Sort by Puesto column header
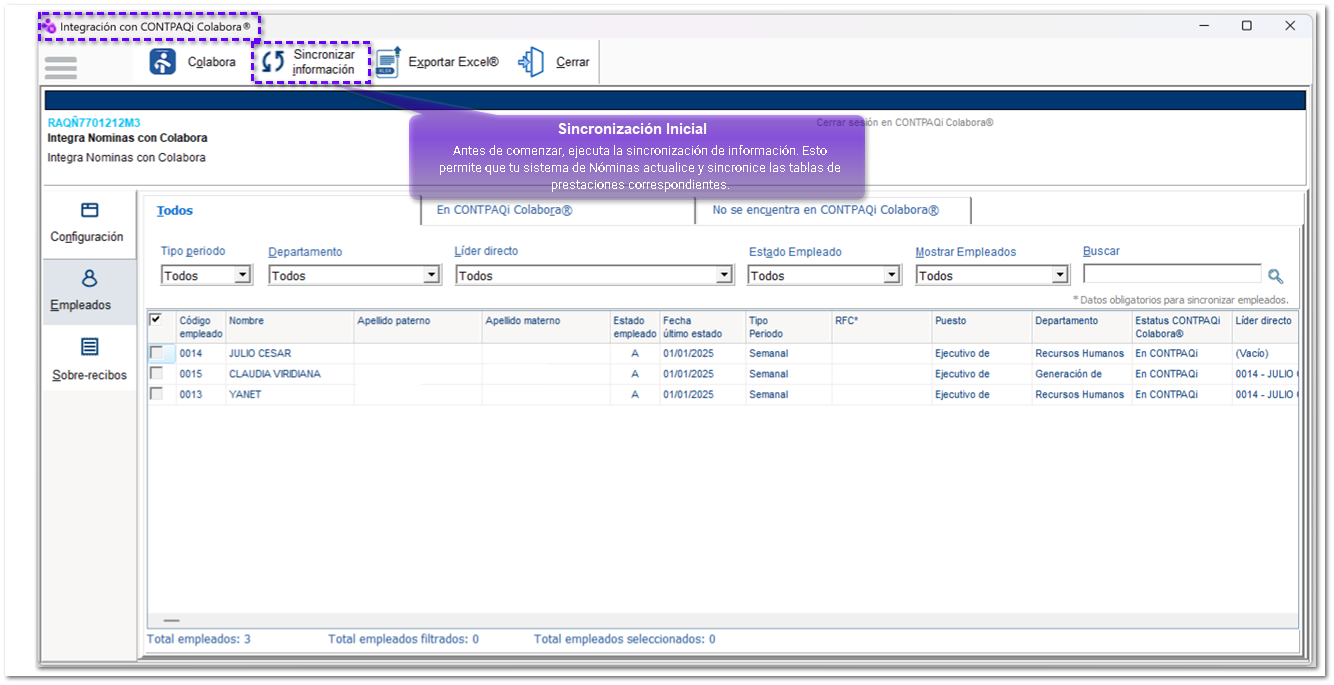 point(981,327)
